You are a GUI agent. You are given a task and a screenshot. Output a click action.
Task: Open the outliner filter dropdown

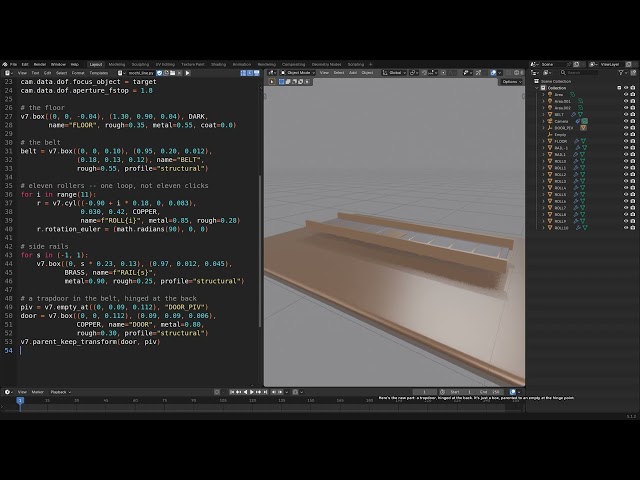coord(623,73)
